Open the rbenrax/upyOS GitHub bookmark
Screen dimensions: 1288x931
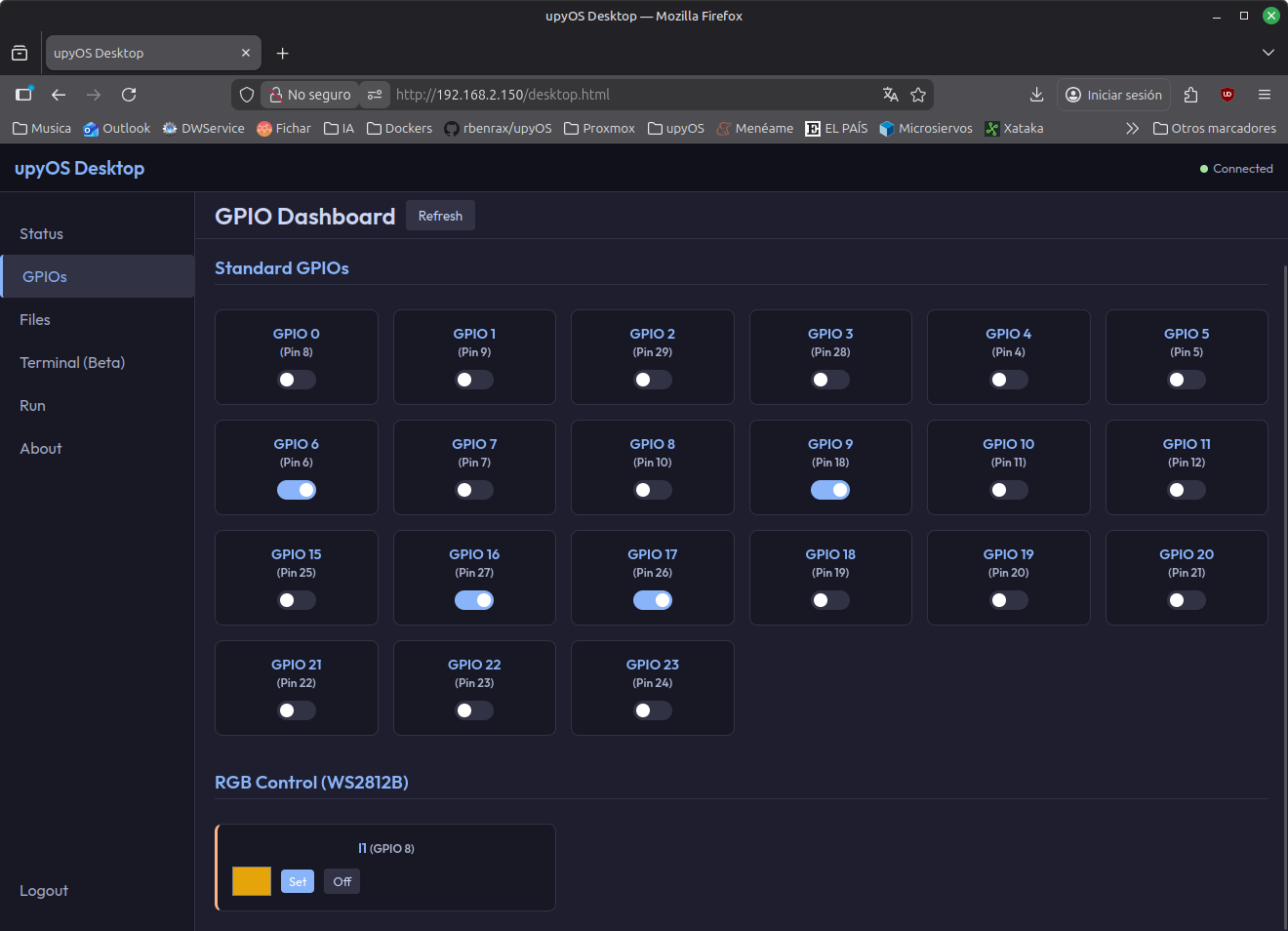(x=498, y=128)
